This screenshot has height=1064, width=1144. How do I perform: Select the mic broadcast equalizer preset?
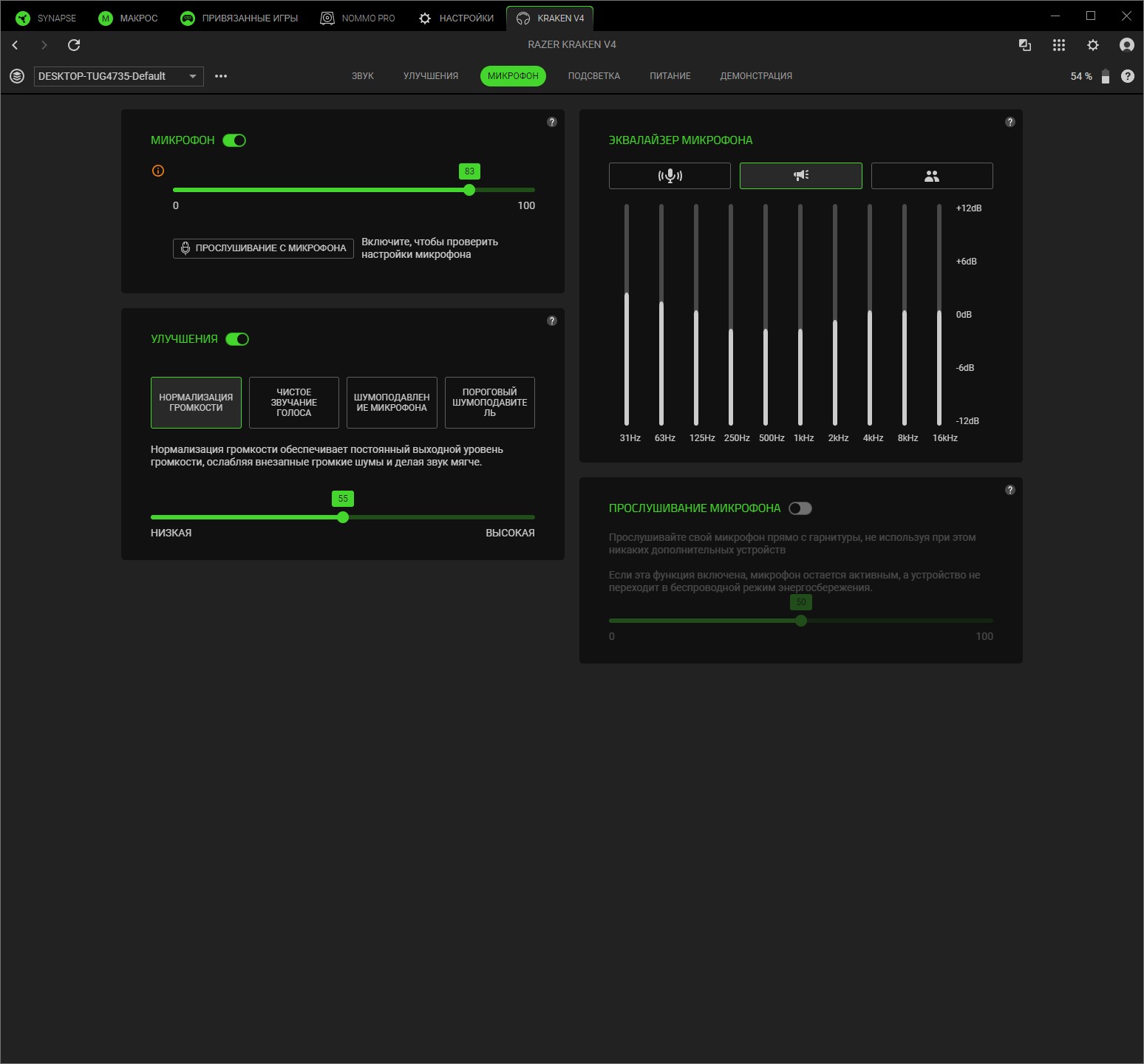670,176
